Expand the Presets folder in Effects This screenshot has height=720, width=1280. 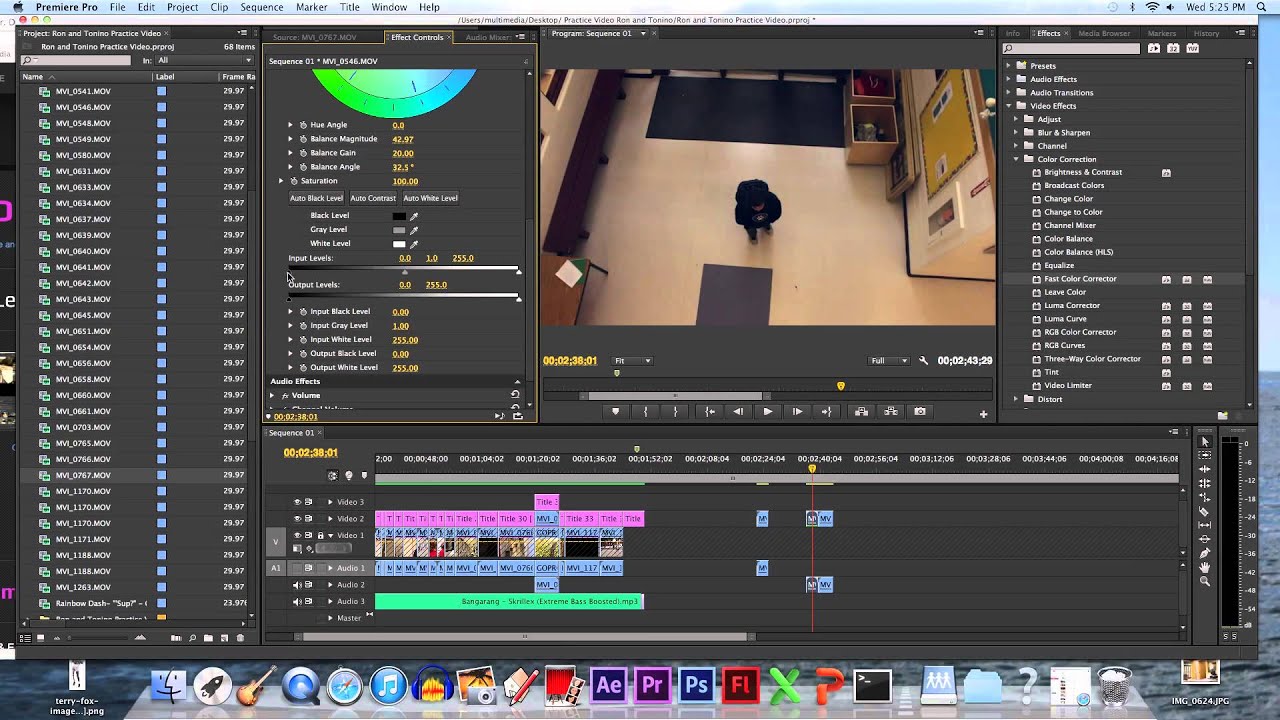(1008, 66)
